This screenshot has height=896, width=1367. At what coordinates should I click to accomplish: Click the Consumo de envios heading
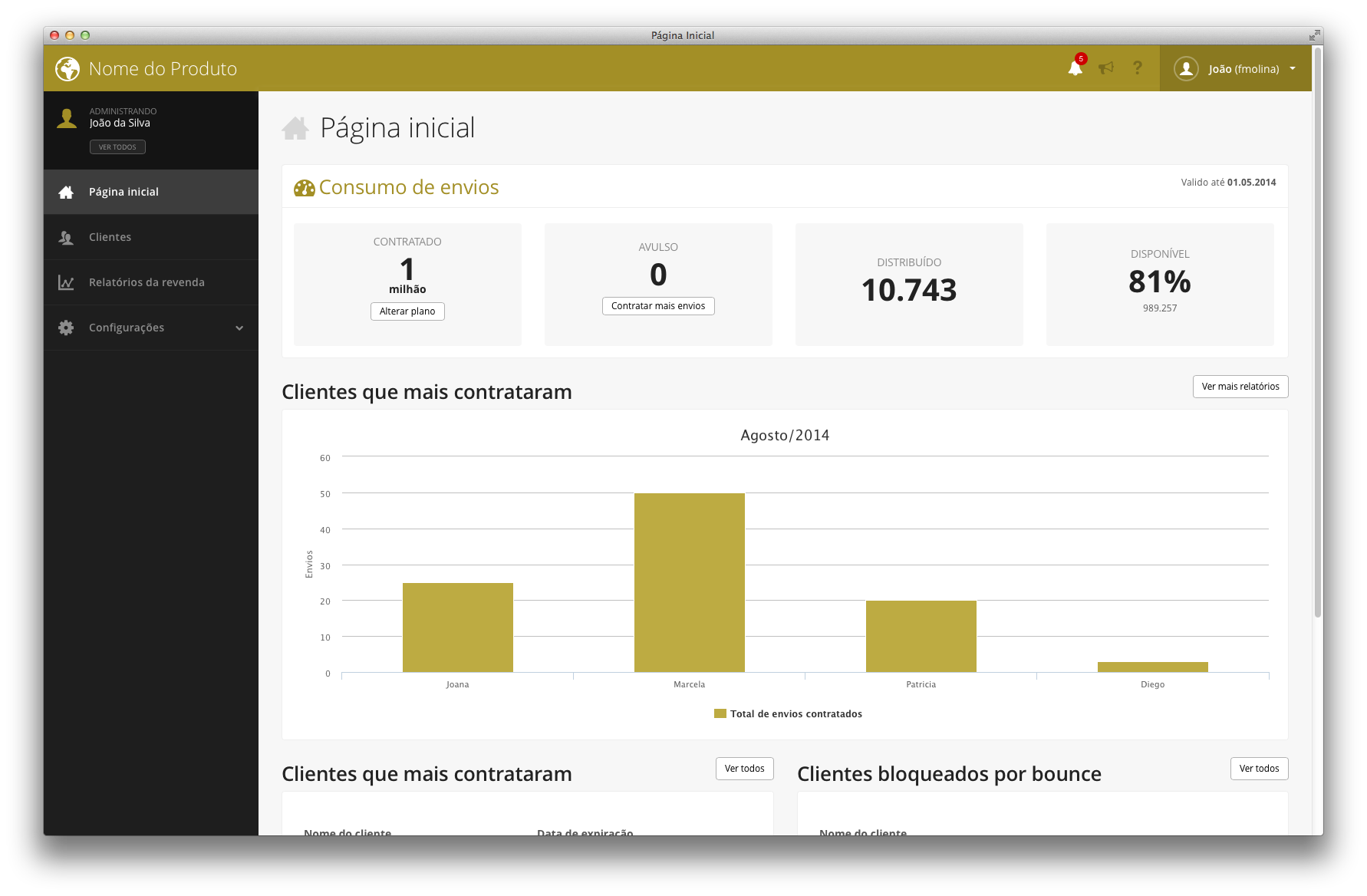click(409, 188)
